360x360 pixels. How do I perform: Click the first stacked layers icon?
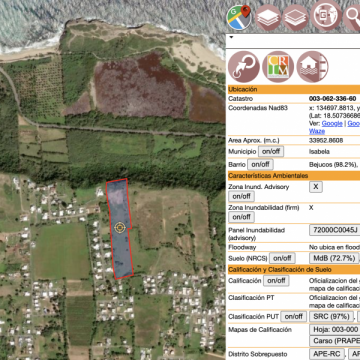point(268,18)
